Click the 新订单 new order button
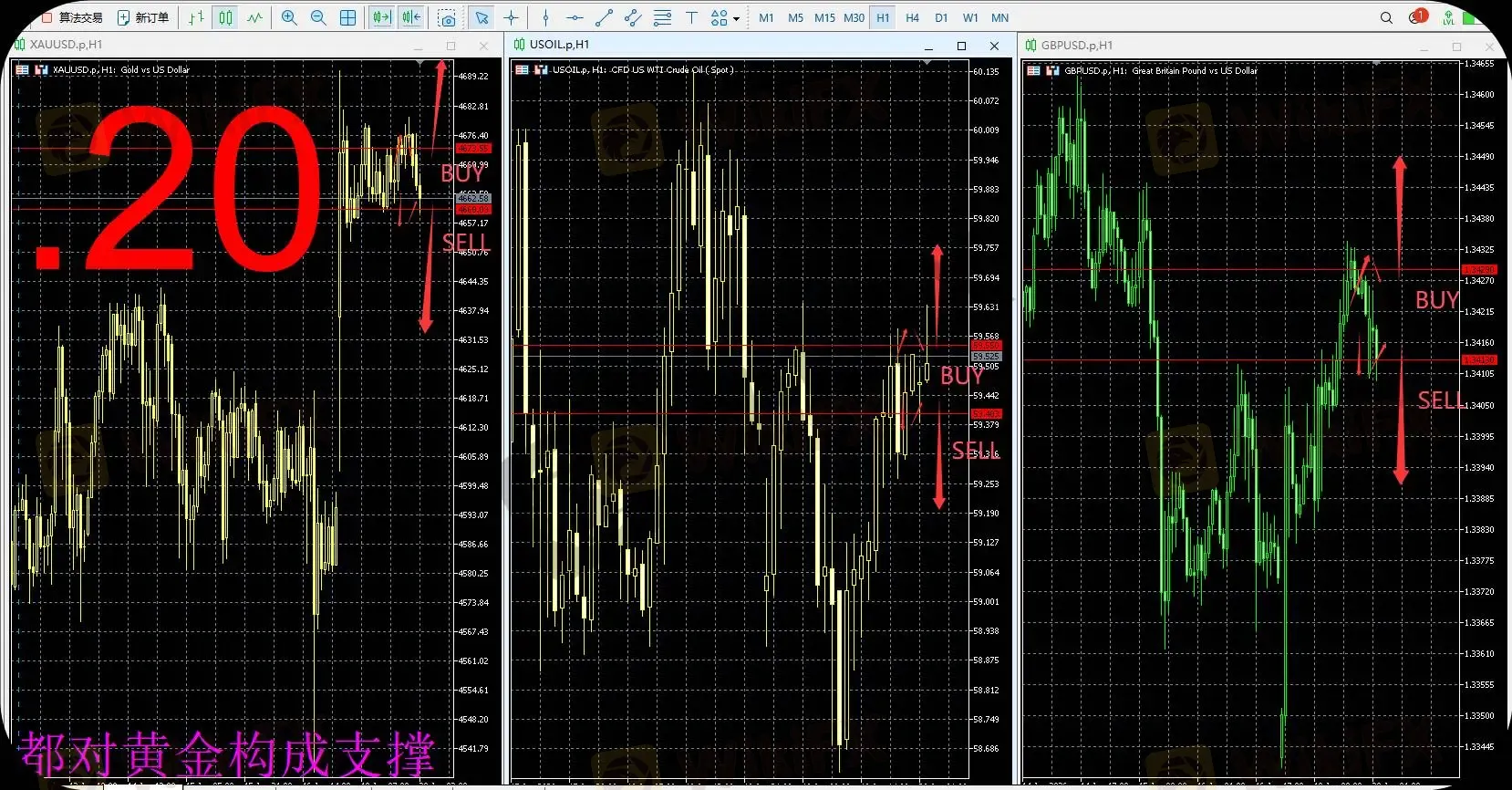Screen dimensions: 1512x790 144,17
